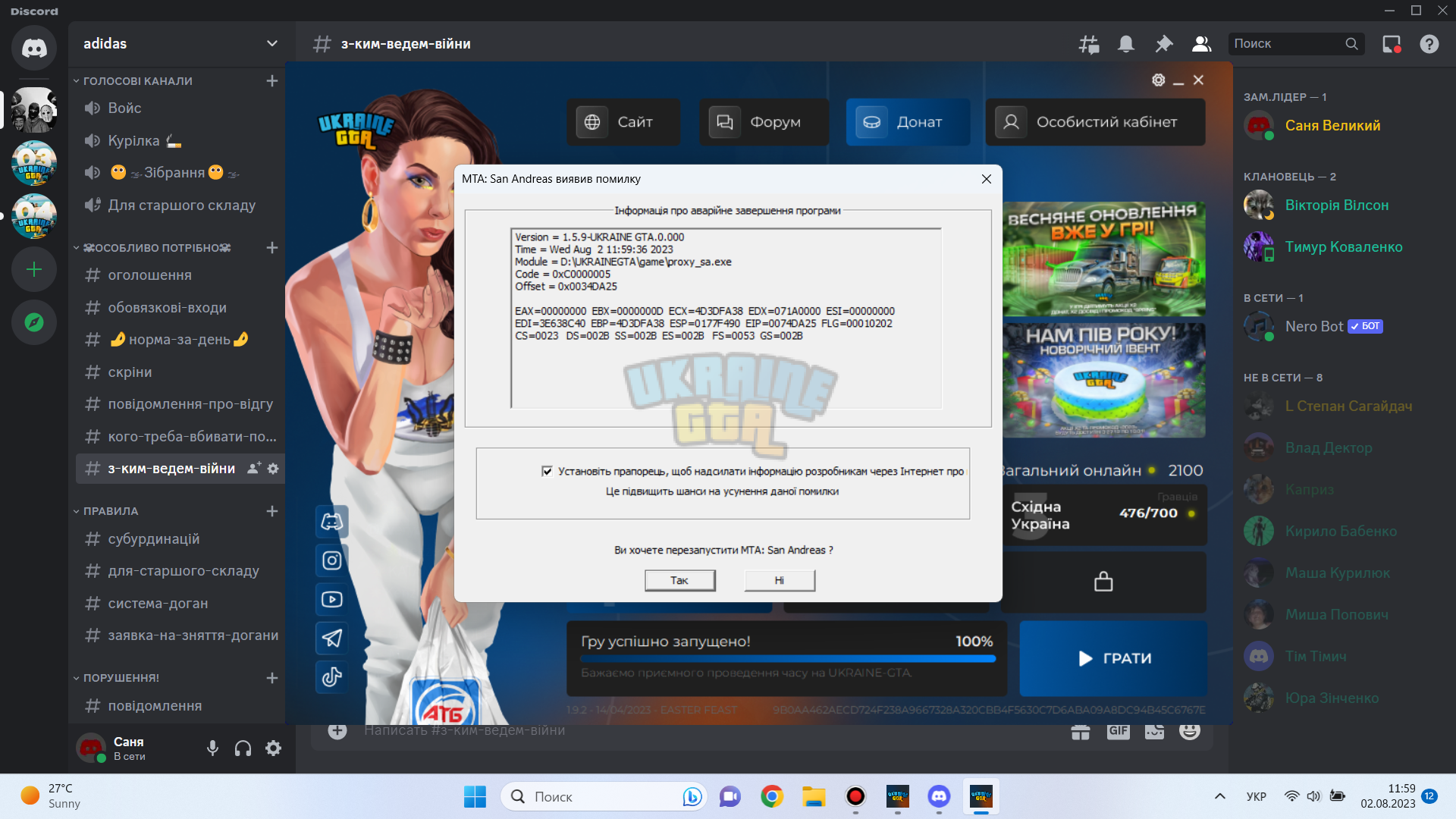Open Telegram link in launcher sidebar
Screen dimensions: 1456x819
click(332, 638)
